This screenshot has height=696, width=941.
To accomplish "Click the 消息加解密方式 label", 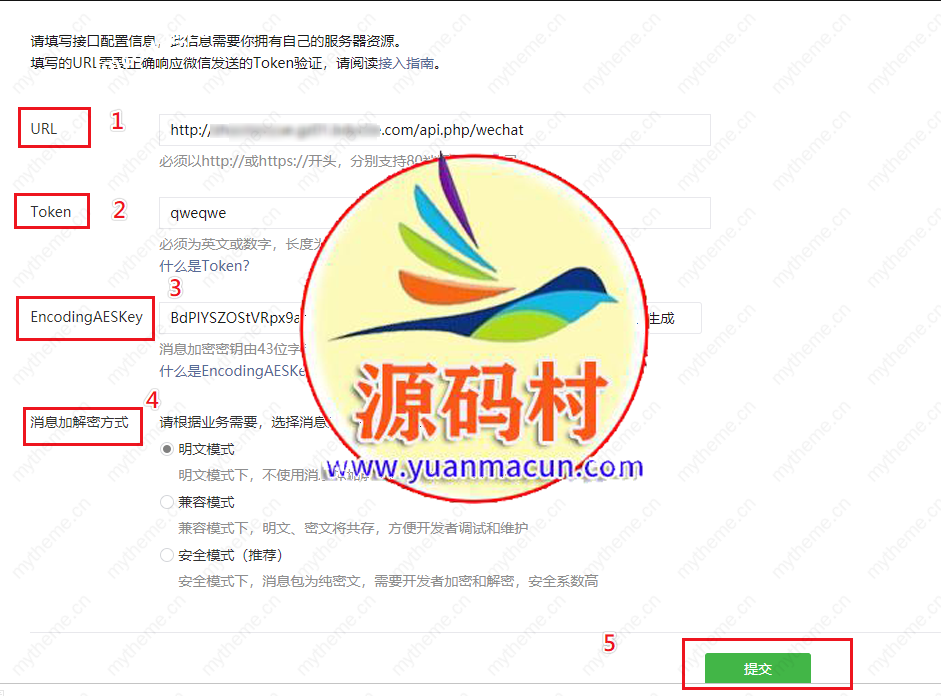I will [x=79, y=422].
